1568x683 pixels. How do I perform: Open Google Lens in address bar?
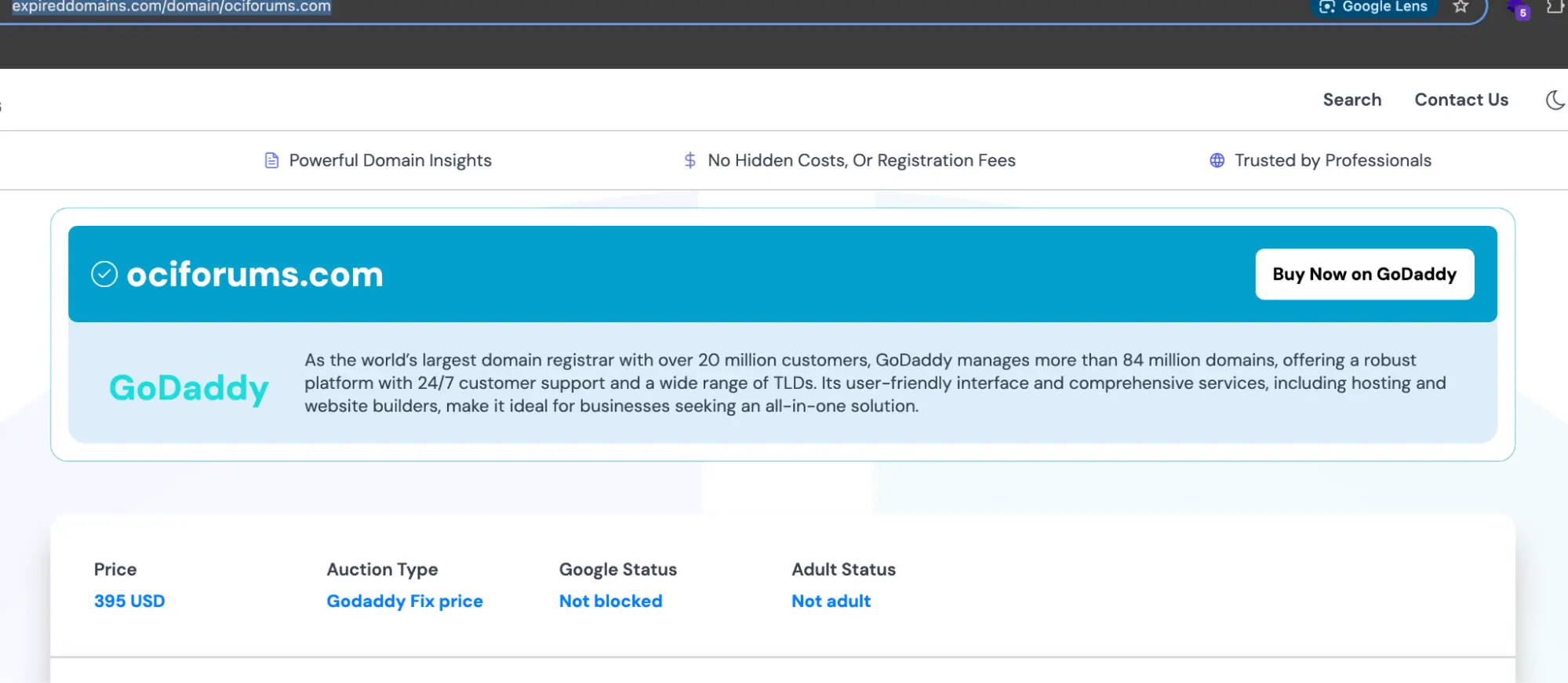tap(1373, 7)
